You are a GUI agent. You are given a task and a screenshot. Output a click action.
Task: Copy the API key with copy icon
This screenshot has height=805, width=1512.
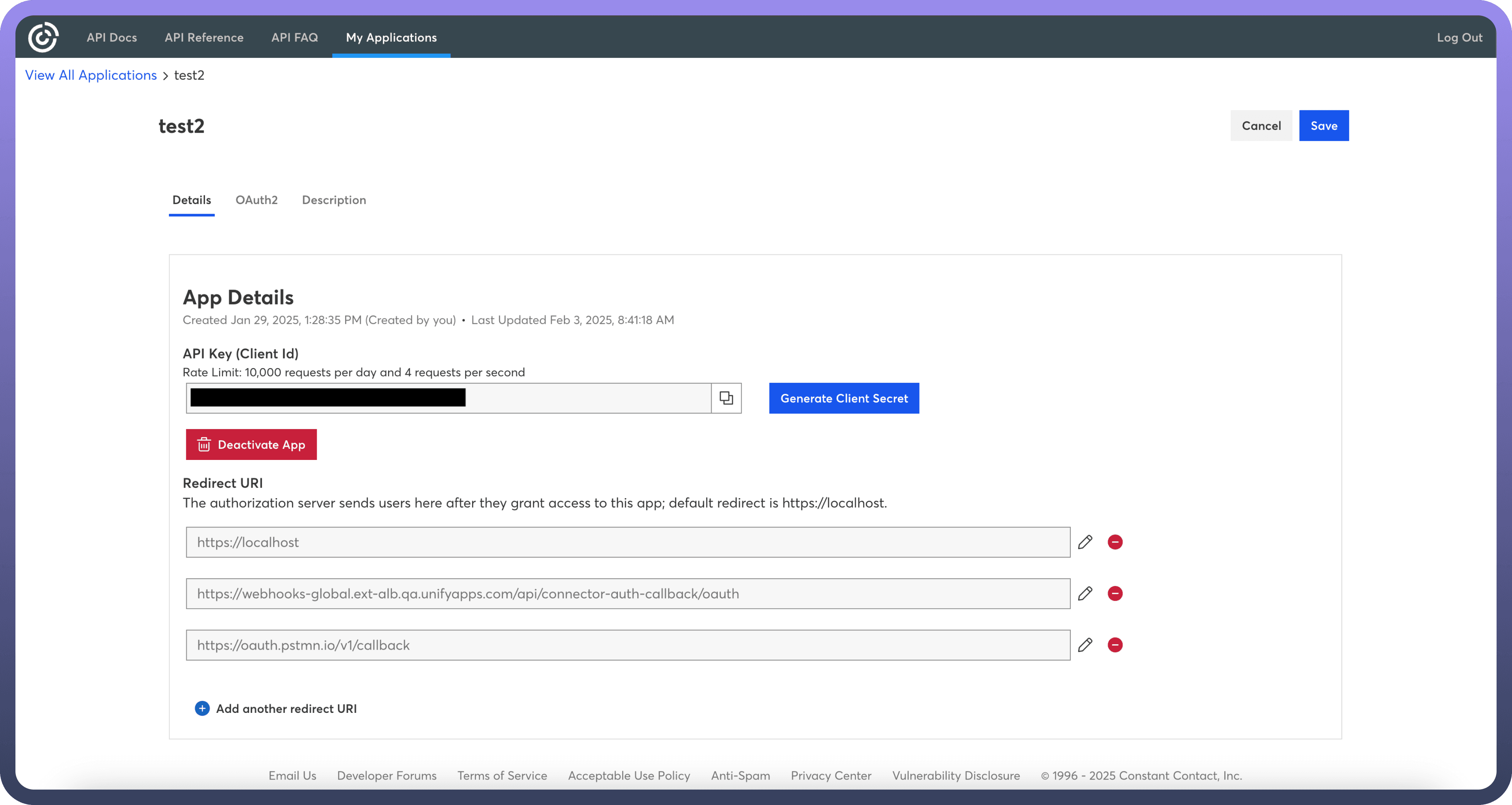726,398
